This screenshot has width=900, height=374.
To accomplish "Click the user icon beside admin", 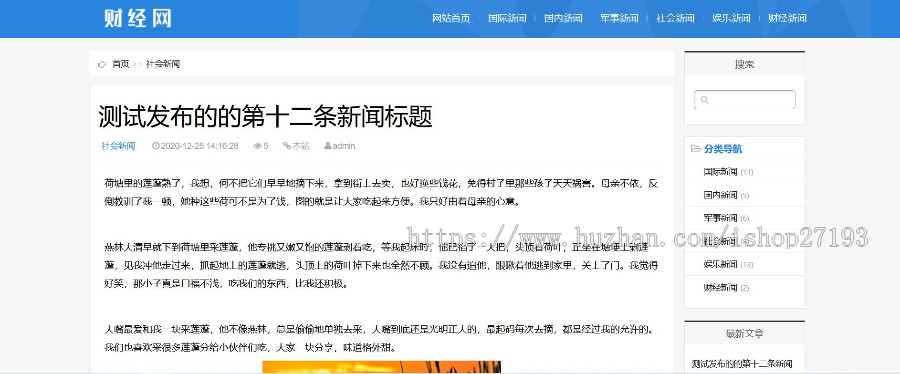I will (x=328, y=146).
